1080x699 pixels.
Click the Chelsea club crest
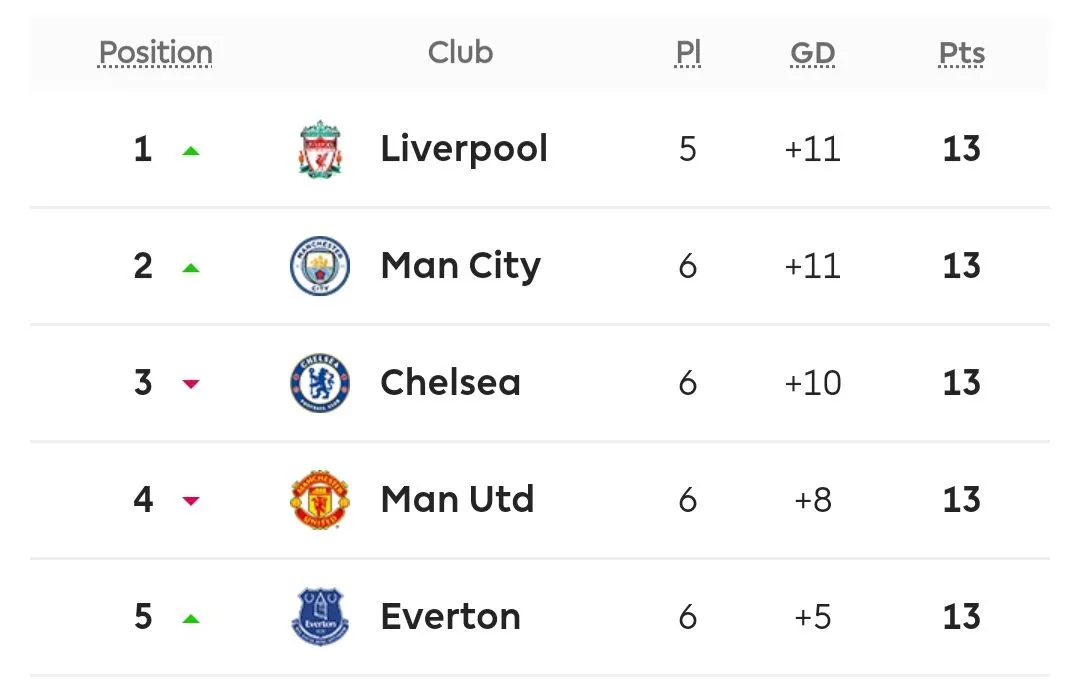coord(320,383)
